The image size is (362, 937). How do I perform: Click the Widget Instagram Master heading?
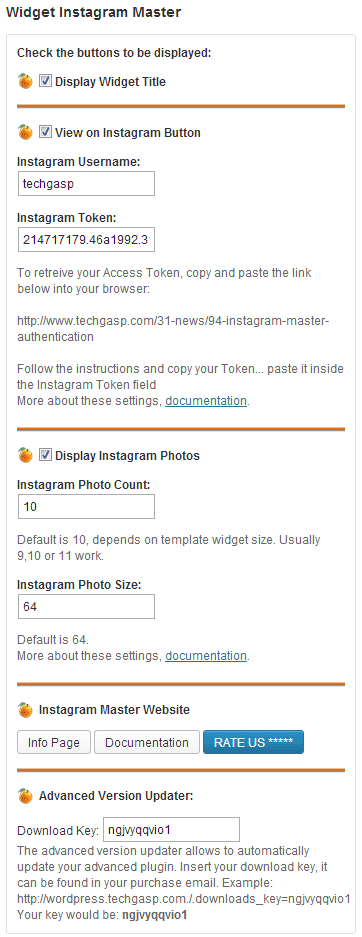(93, 12)
